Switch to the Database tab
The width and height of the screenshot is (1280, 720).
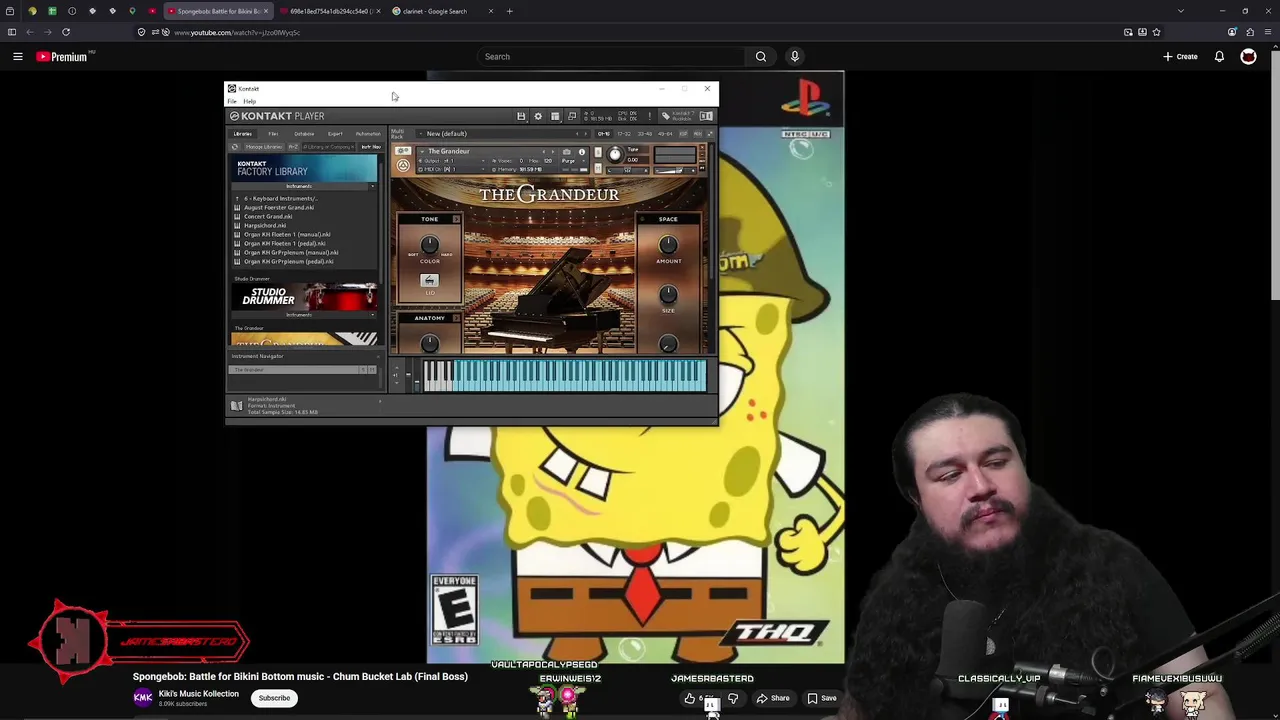[304, 134]
